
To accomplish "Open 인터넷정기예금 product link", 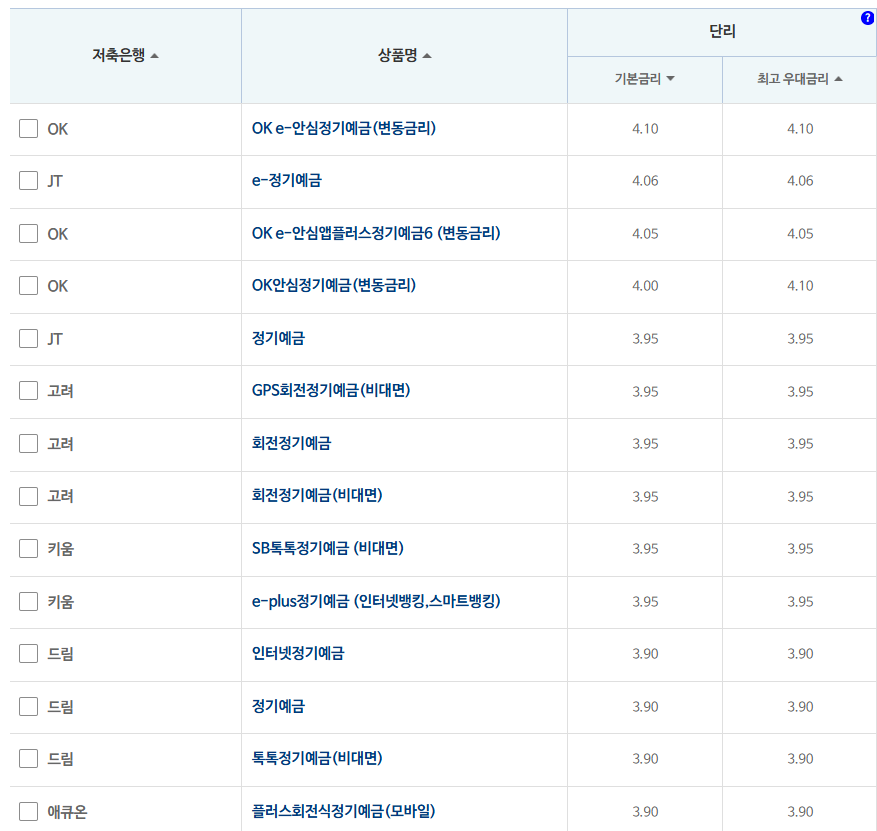I will [x=298, y=653].
